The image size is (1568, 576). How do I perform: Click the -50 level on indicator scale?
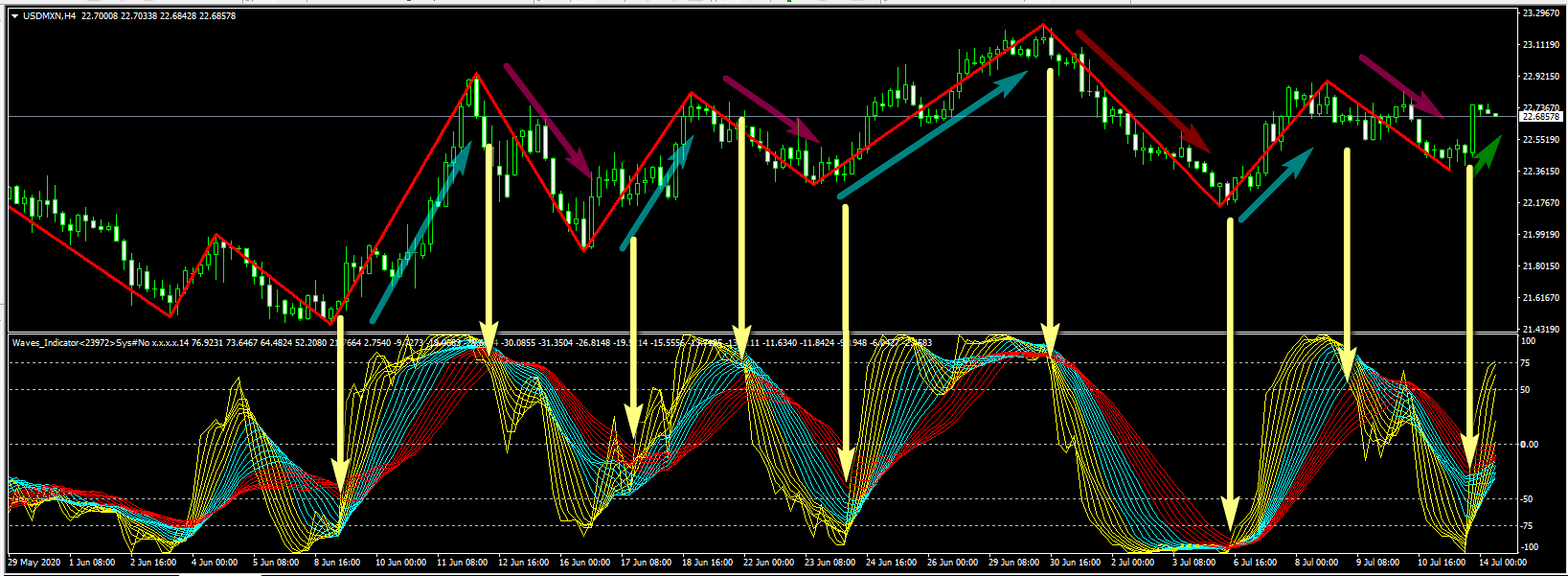point(1528,499)
